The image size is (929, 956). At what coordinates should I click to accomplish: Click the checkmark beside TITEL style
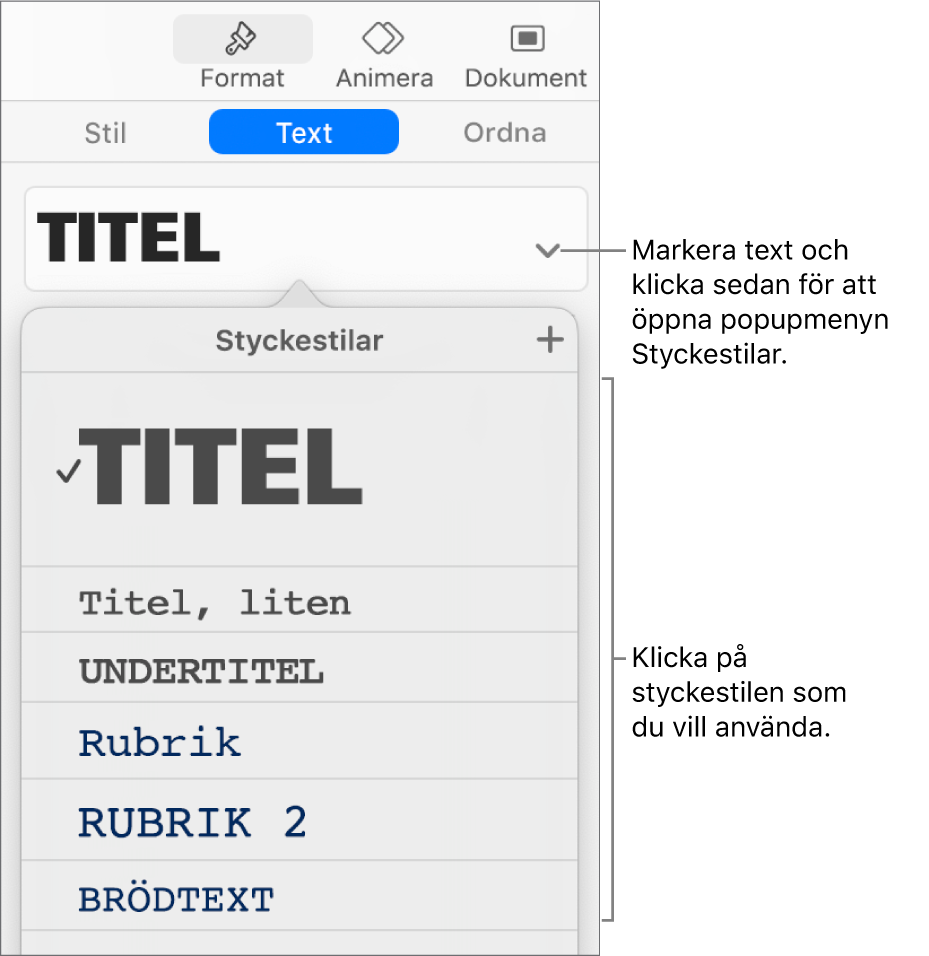[x=68, y=473]
